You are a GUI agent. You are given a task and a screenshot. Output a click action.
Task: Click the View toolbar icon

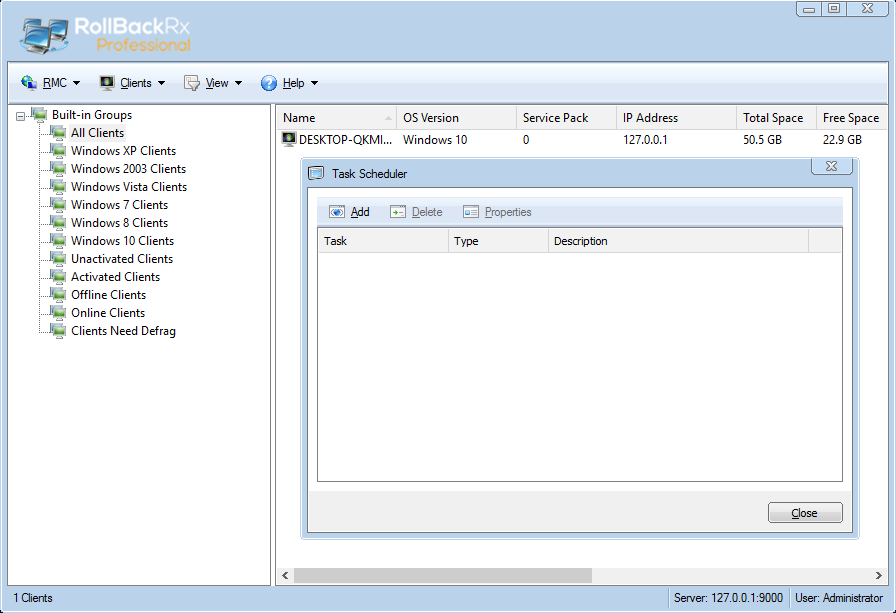(192, 83)
